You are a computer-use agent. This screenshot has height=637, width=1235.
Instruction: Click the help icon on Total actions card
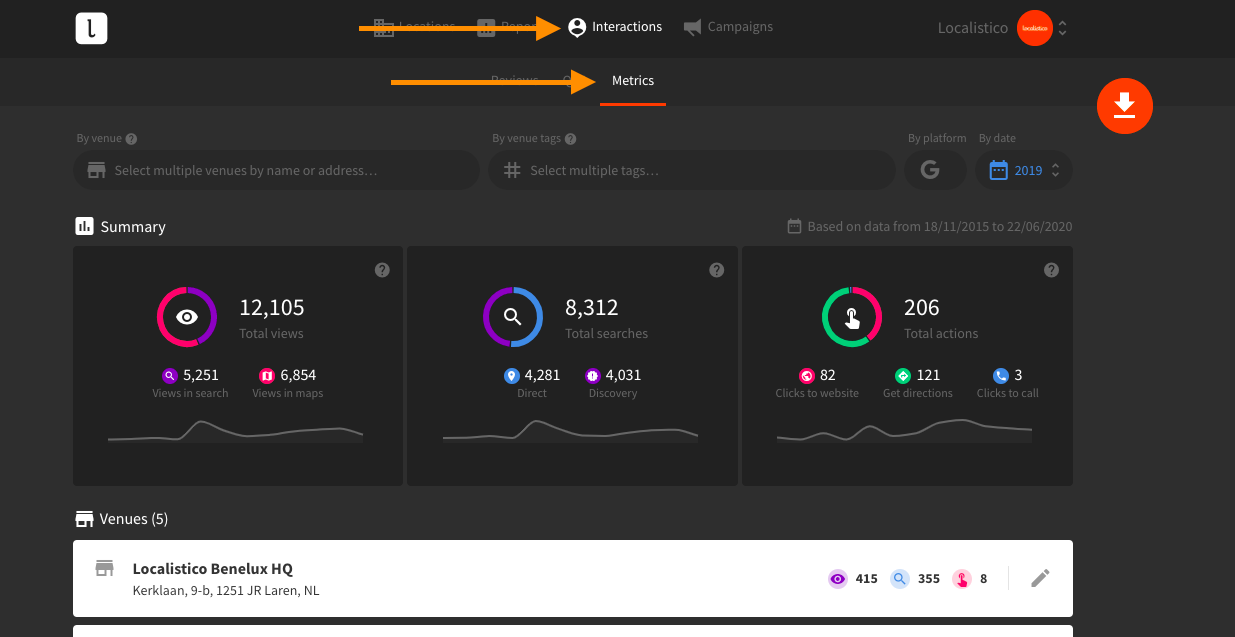1051,270
